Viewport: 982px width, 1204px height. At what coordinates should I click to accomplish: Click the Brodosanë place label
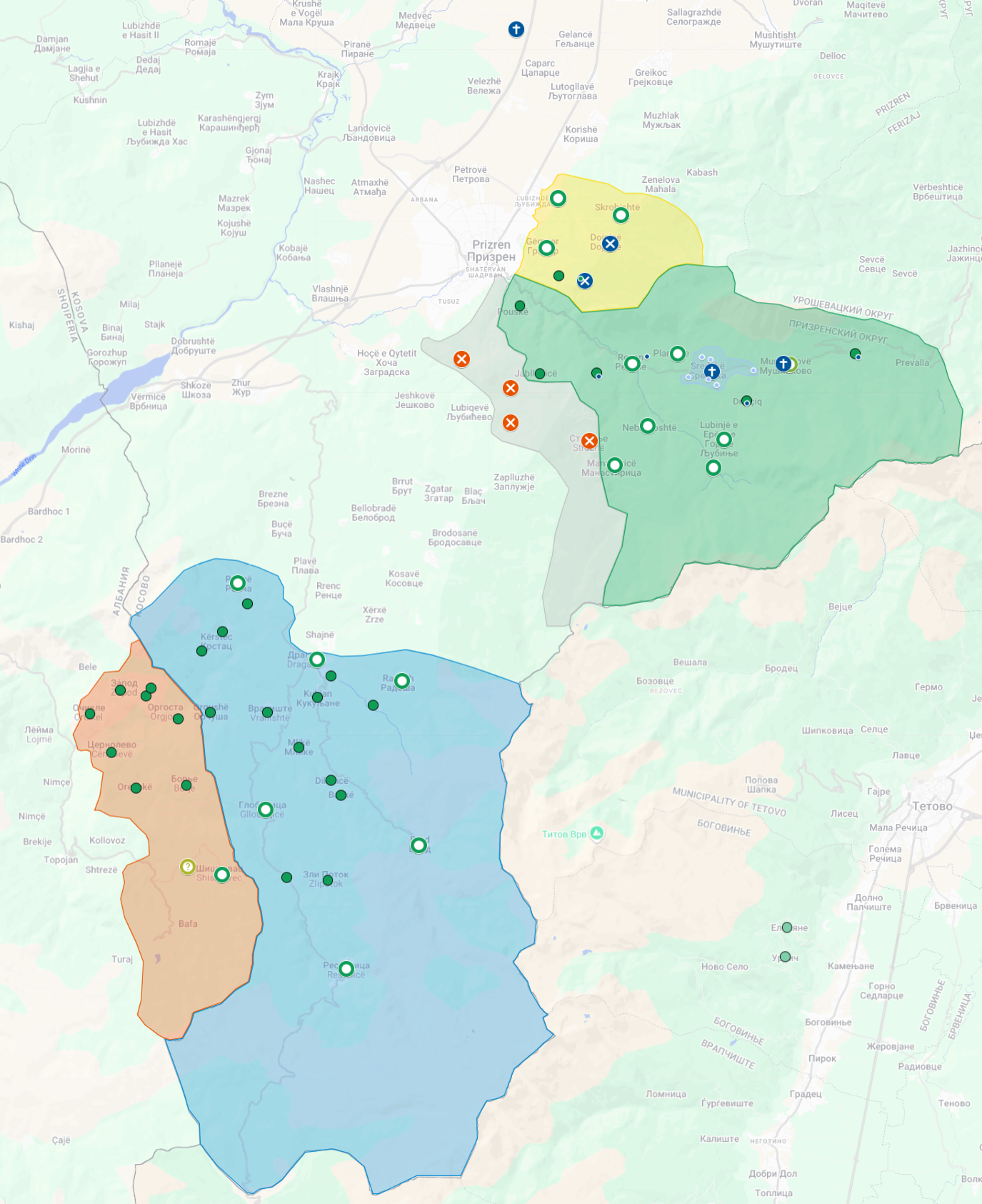[x=455, y=537]
